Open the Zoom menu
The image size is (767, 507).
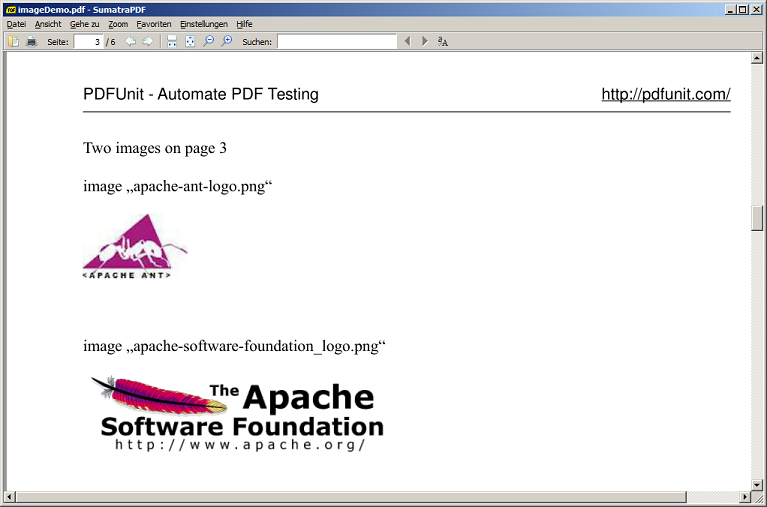(x=118, y=23)
